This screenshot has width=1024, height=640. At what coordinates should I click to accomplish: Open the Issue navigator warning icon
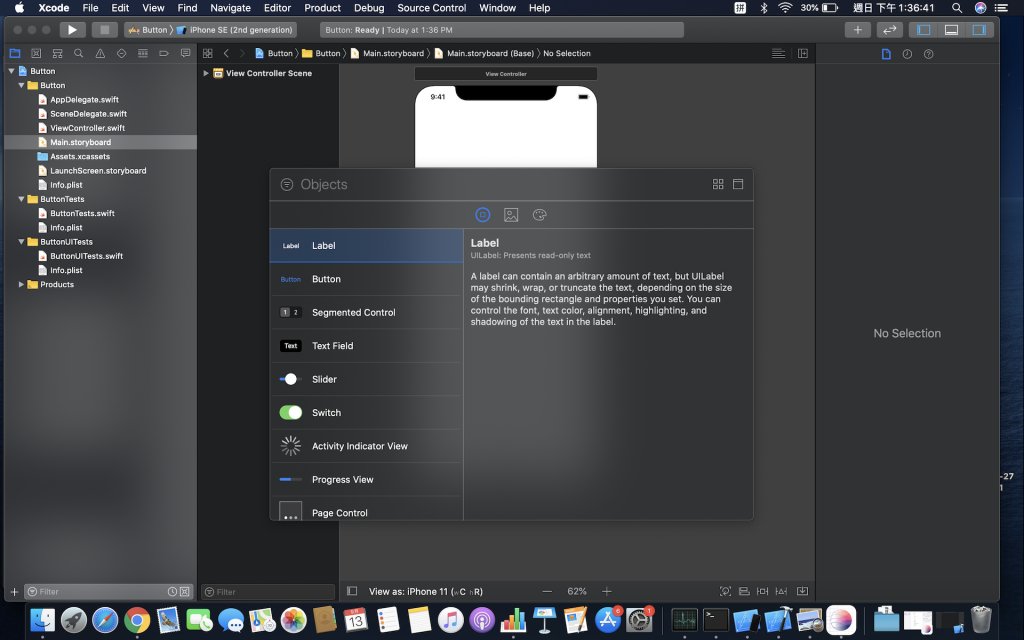tap(100, 54)
